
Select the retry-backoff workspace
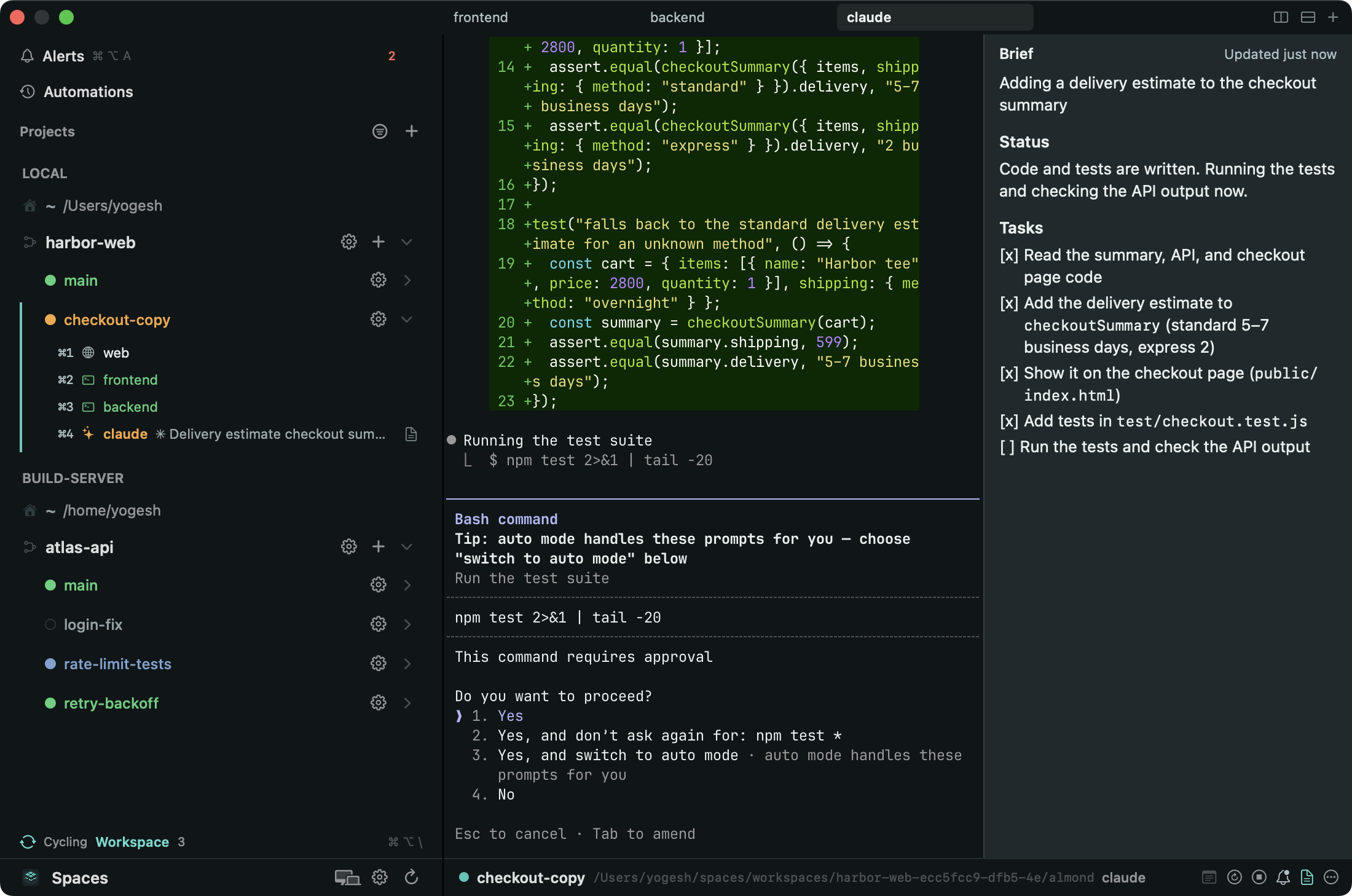point(111,703)
